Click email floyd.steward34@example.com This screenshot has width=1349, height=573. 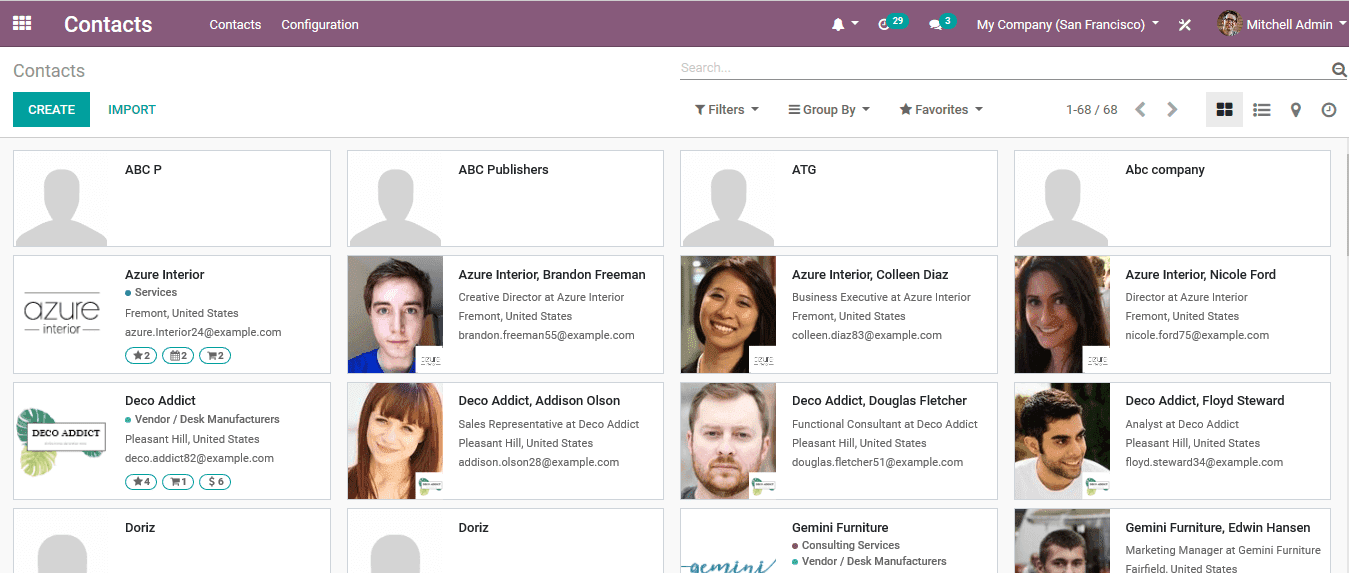pos(1204,463)
